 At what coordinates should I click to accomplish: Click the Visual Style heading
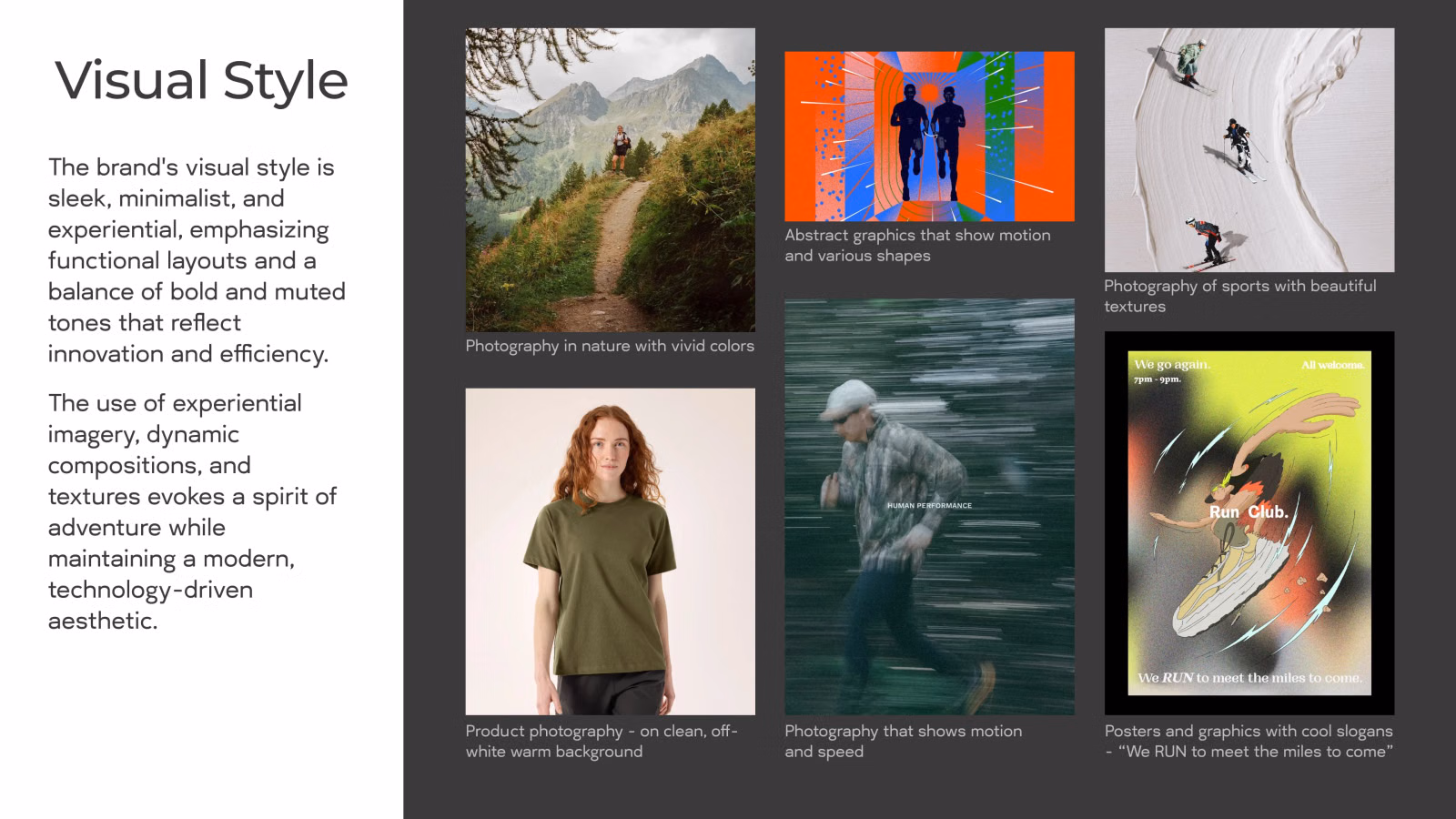tap(201, 81)
